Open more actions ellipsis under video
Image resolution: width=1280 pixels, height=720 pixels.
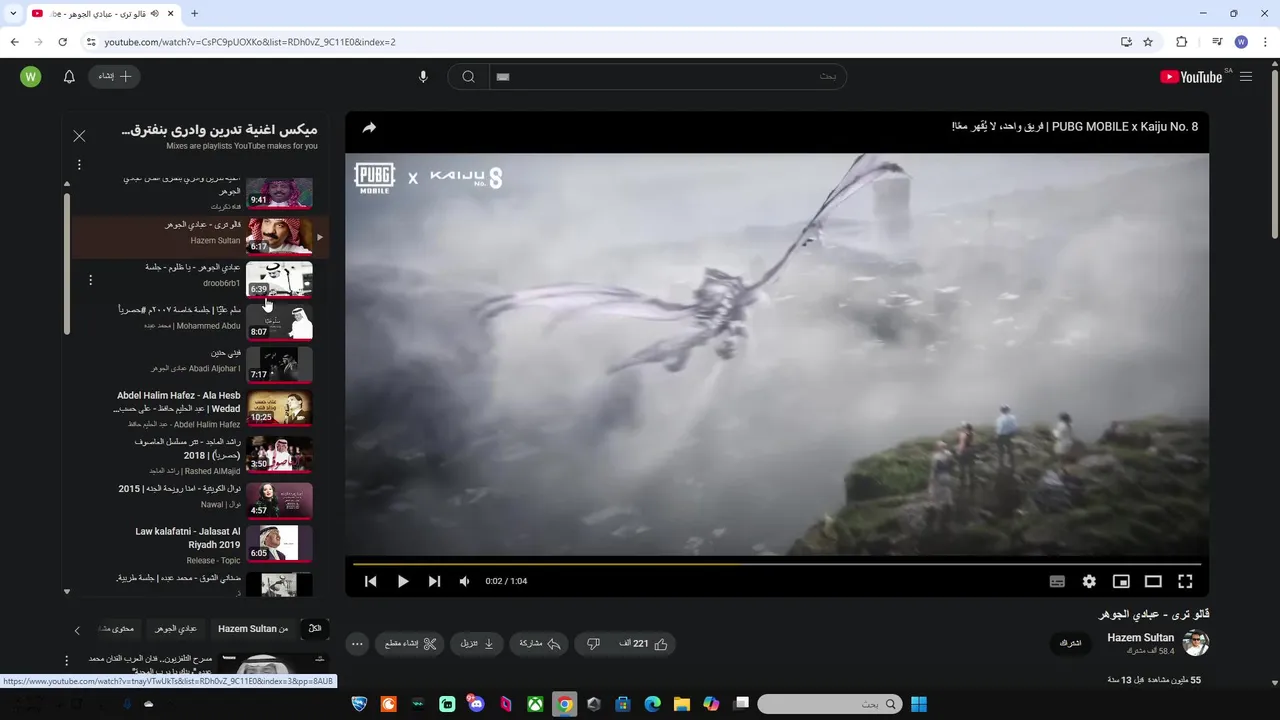click(x=357, y=644)
